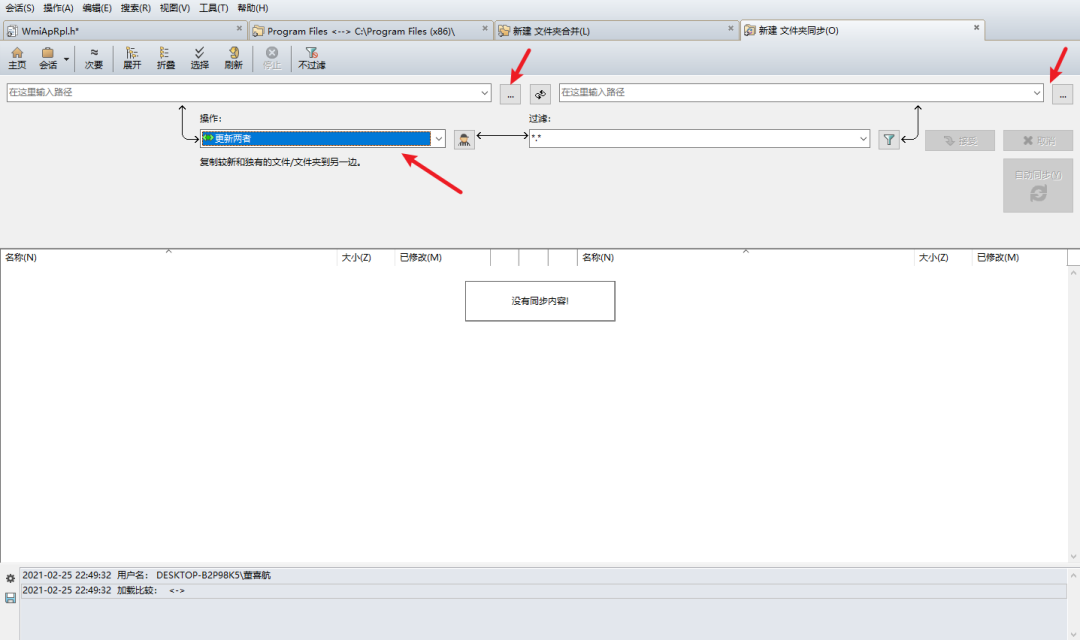Close the 文件夹合并 tab
The height and width of the screenshot is (640, 1080).
point(731,28)
